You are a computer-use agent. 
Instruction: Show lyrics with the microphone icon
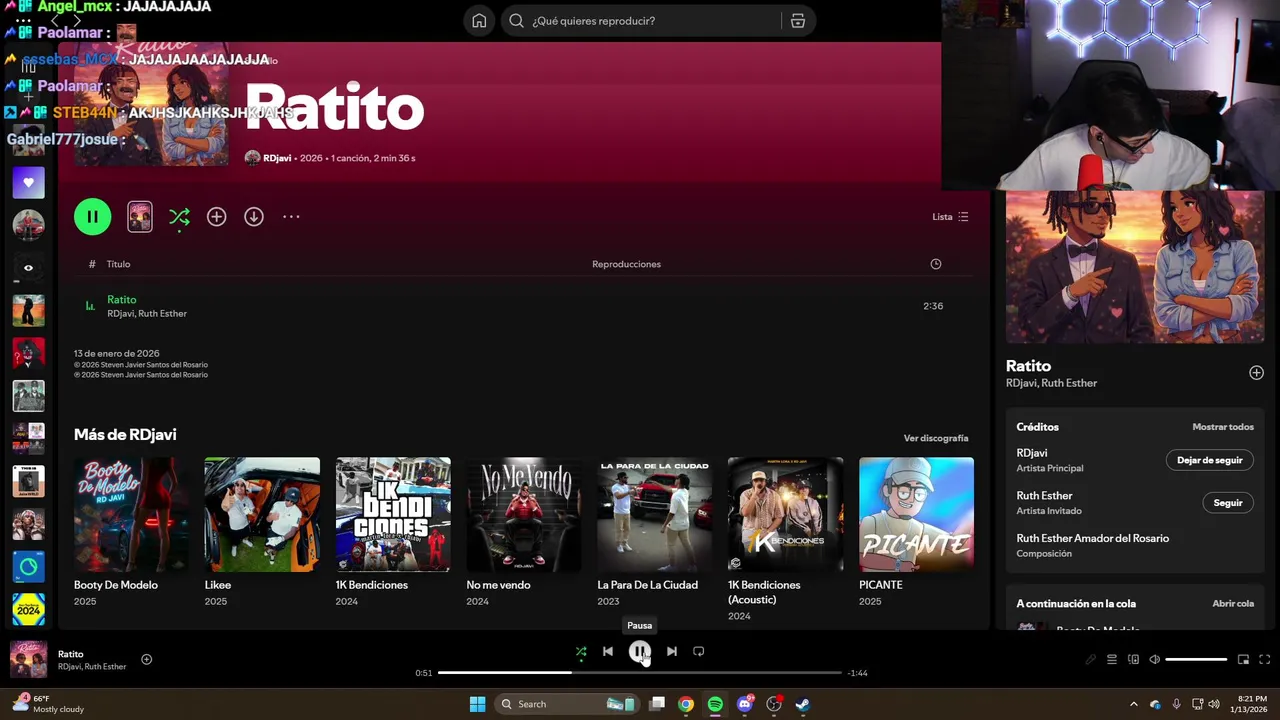click(1090, 660)
